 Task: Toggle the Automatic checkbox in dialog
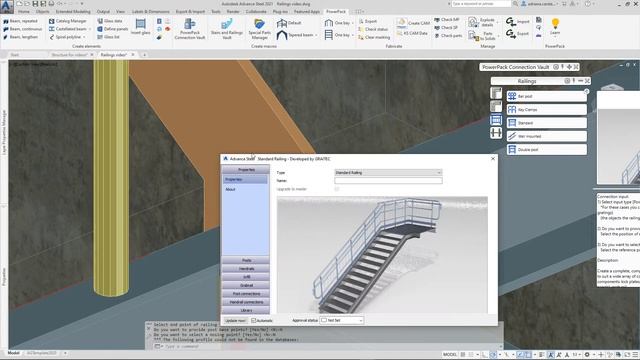tap(253, 320)
